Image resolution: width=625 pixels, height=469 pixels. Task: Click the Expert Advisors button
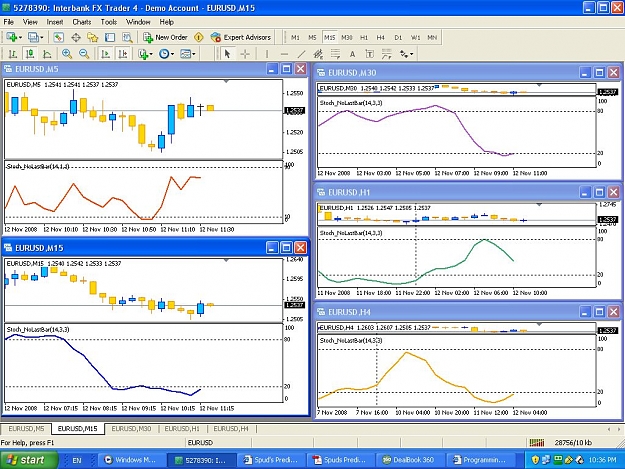point(241,37)
